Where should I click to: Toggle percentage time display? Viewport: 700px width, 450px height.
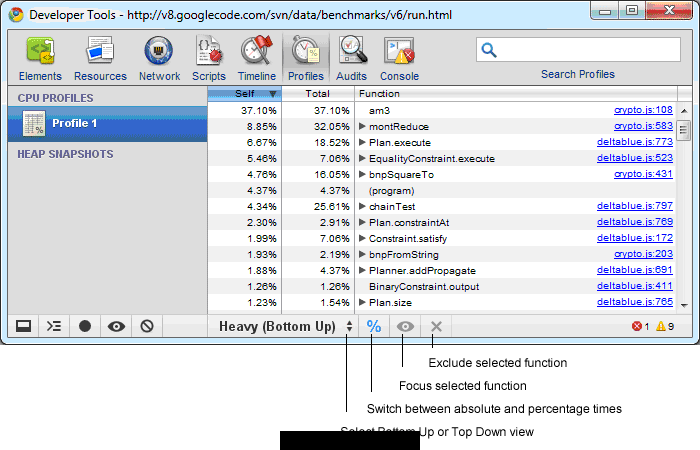click(x=374, y=326)
